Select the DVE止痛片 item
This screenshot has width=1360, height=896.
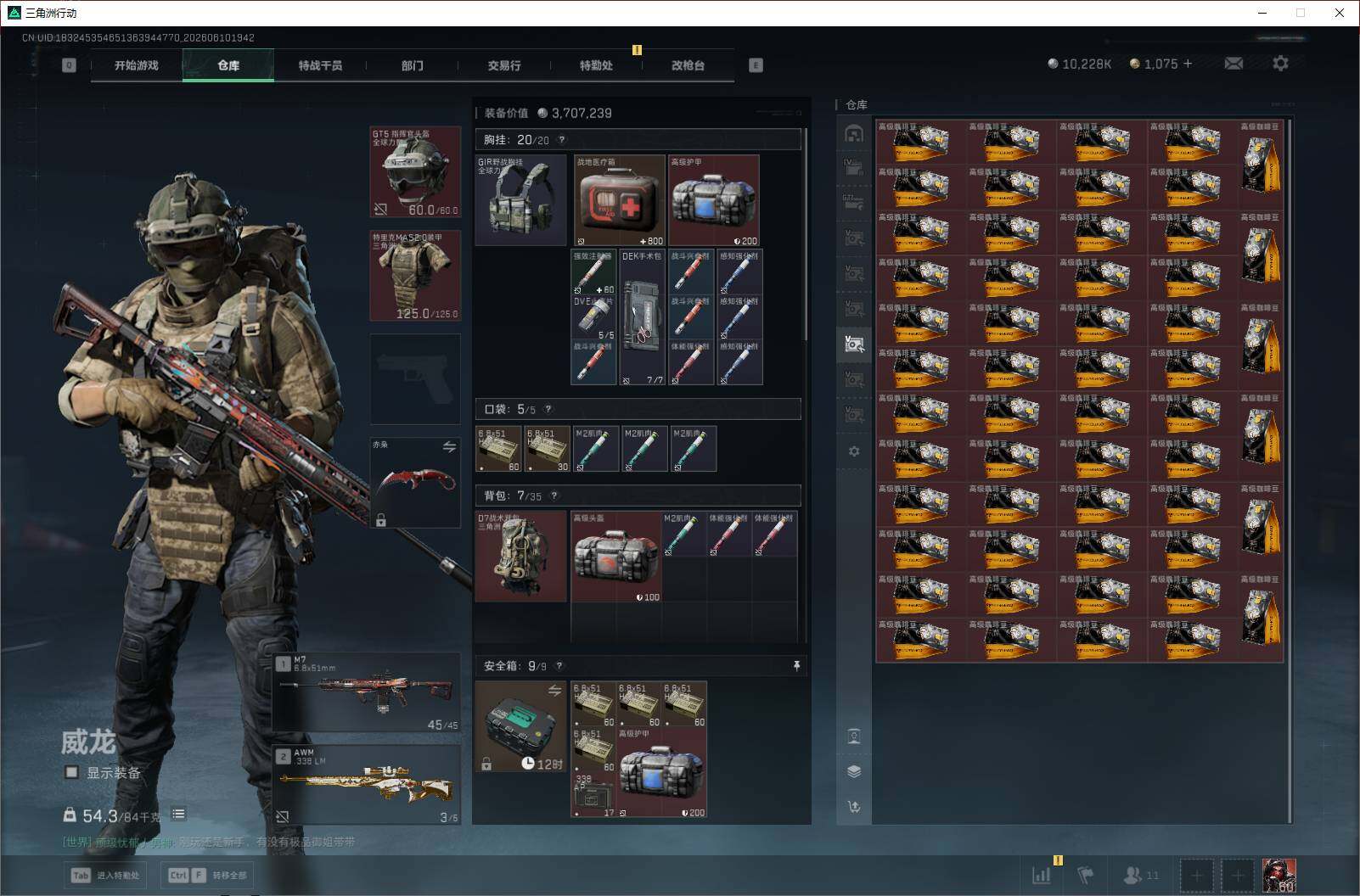coord(594,317)
